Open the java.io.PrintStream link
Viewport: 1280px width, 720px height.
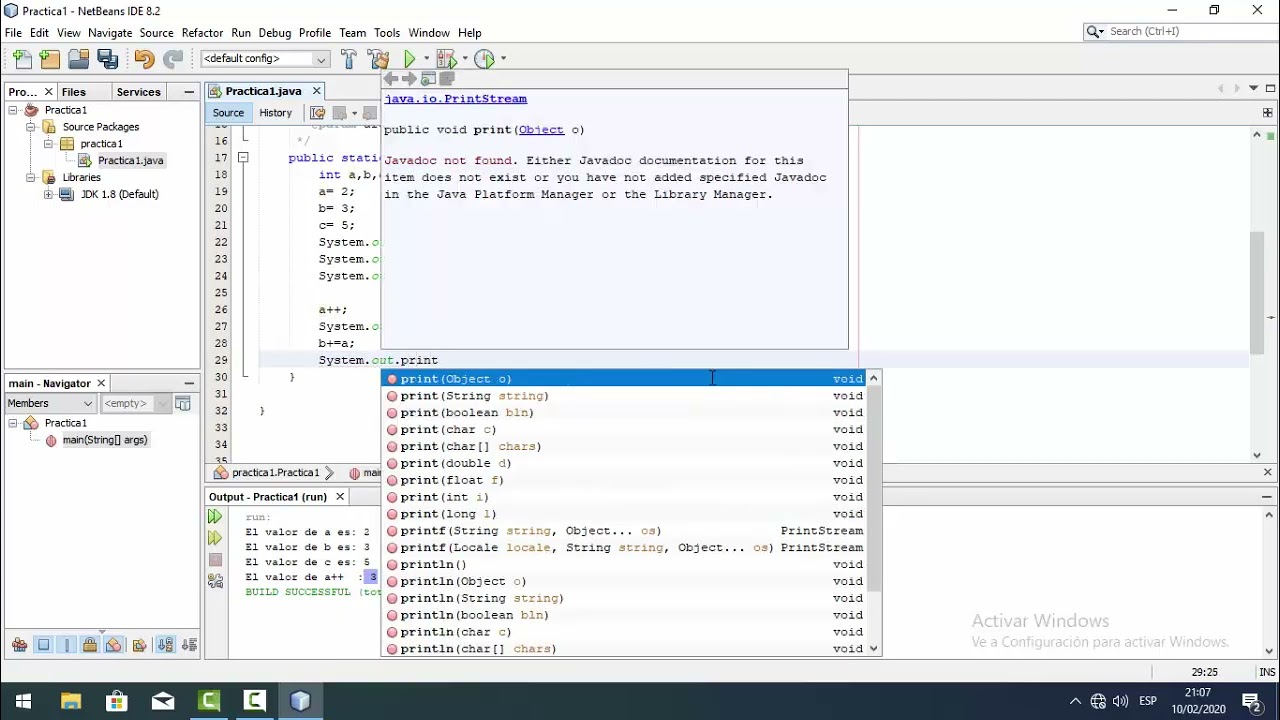[x=455, y=99]
